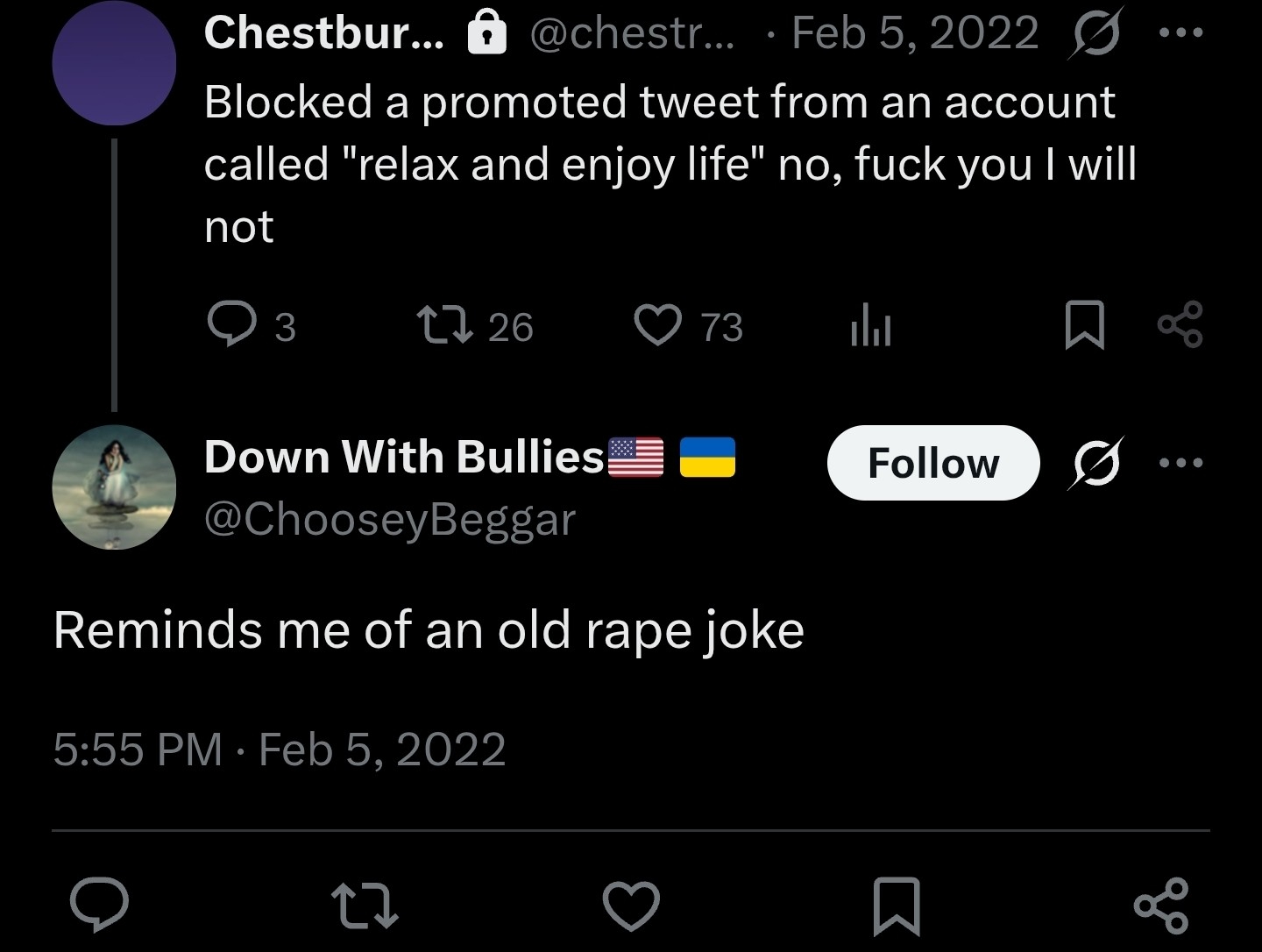Open @ChooseyBeggar profile handle
Viewport: 1262px width, 952px height.
point(390,519)
